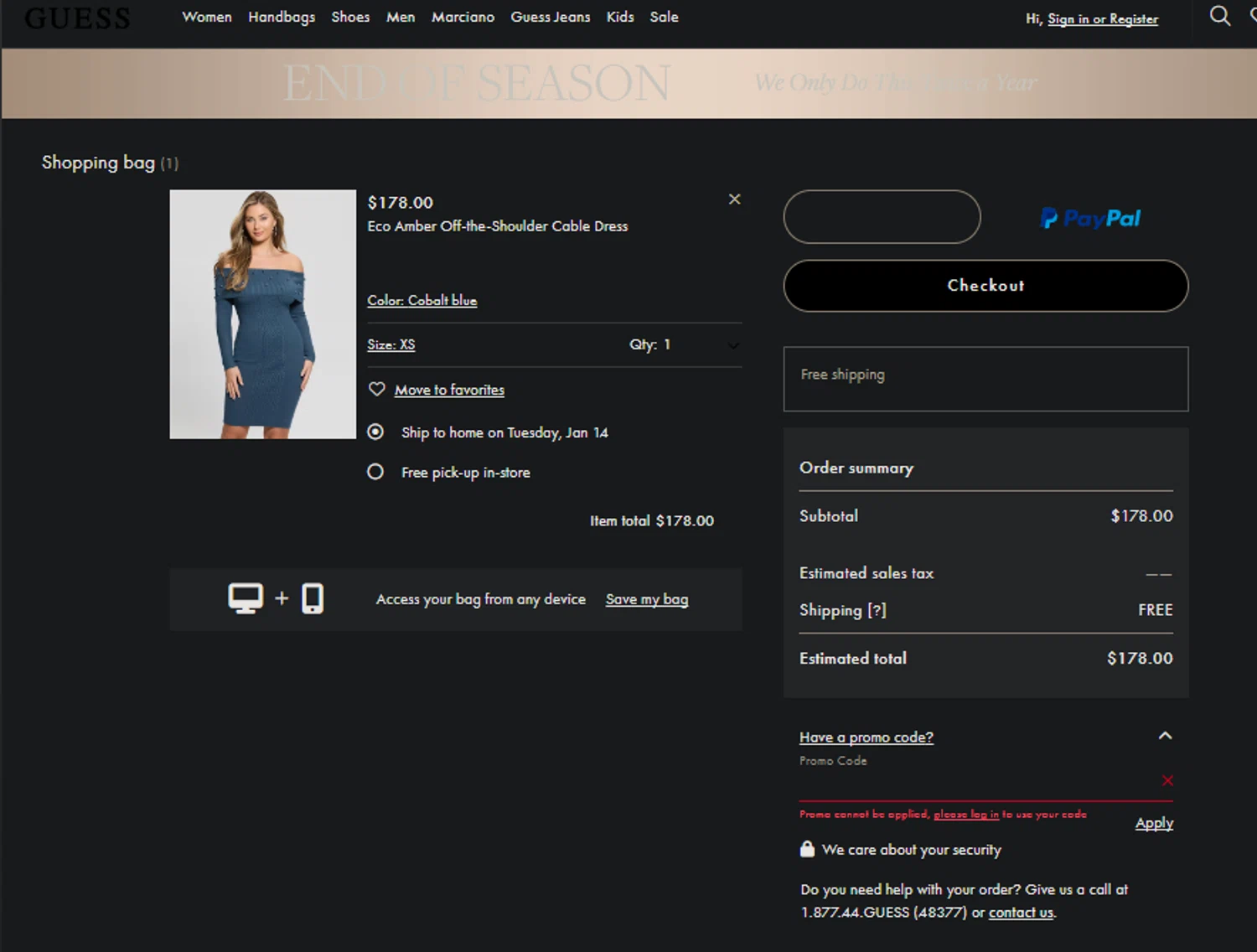Screen dimensions: 1257x952
Task: Open the Women menu
Action: coord(207,17)
